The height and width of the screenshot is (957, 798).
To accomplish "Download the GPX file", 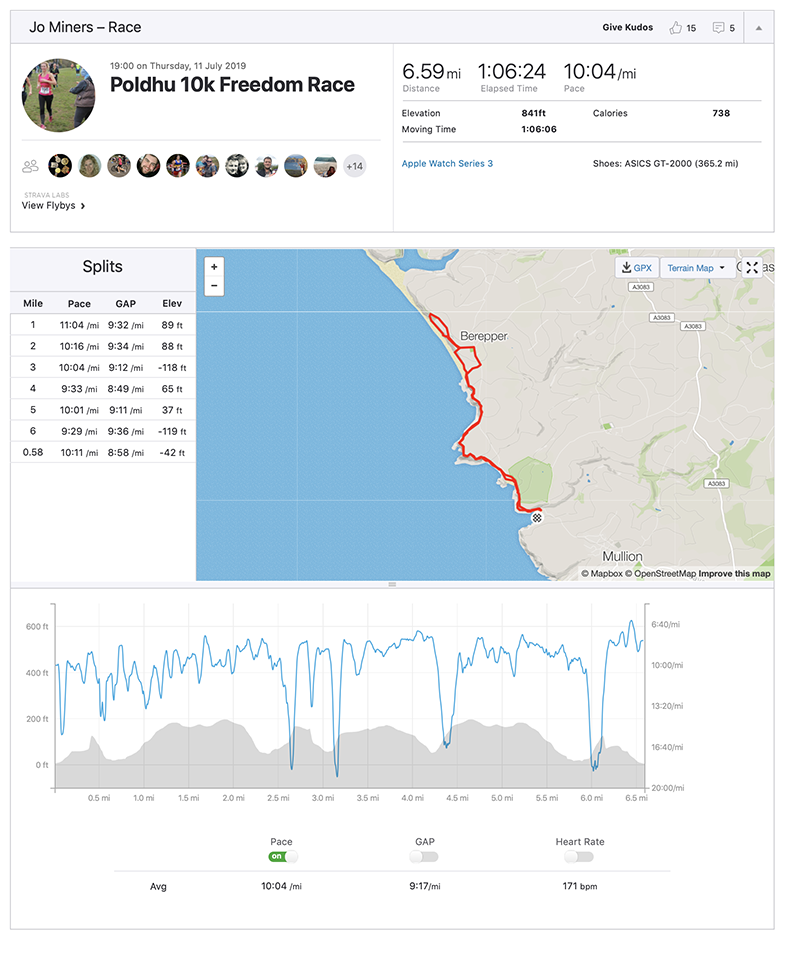I will (636, 268).
